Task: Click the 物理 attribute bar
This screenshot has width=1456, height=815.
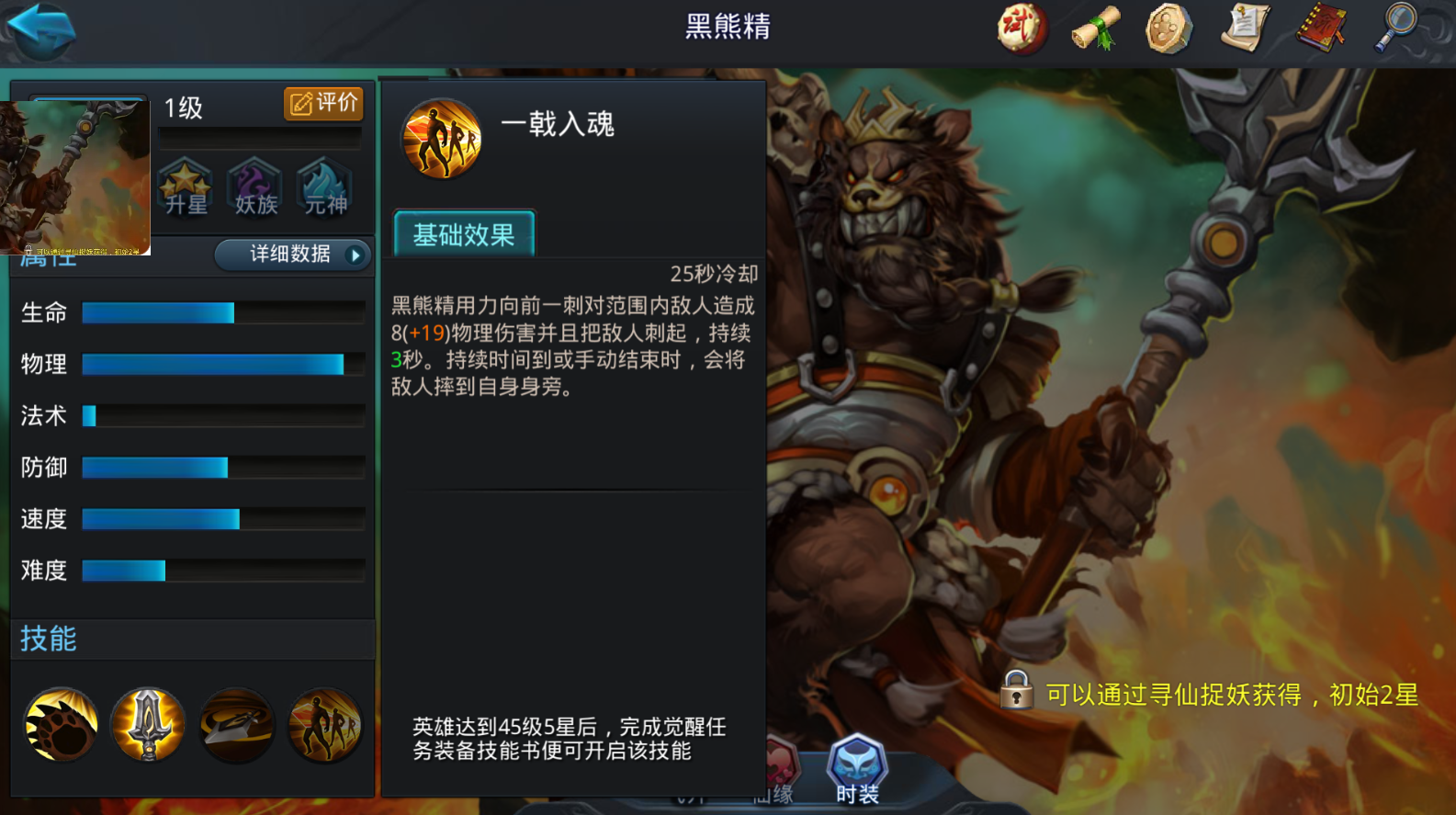Action: tap(223, 365)
